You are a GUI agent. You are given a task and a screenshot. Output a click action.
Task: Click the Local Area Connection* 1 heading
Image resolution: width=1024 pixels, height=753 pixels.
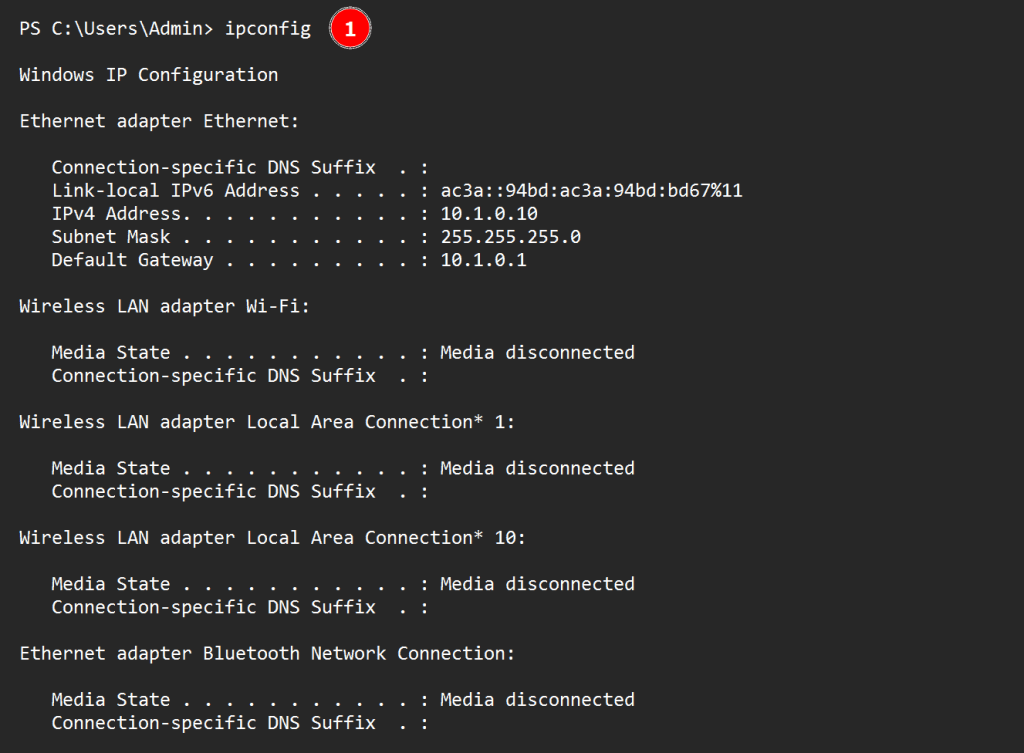tap(267, 422)
